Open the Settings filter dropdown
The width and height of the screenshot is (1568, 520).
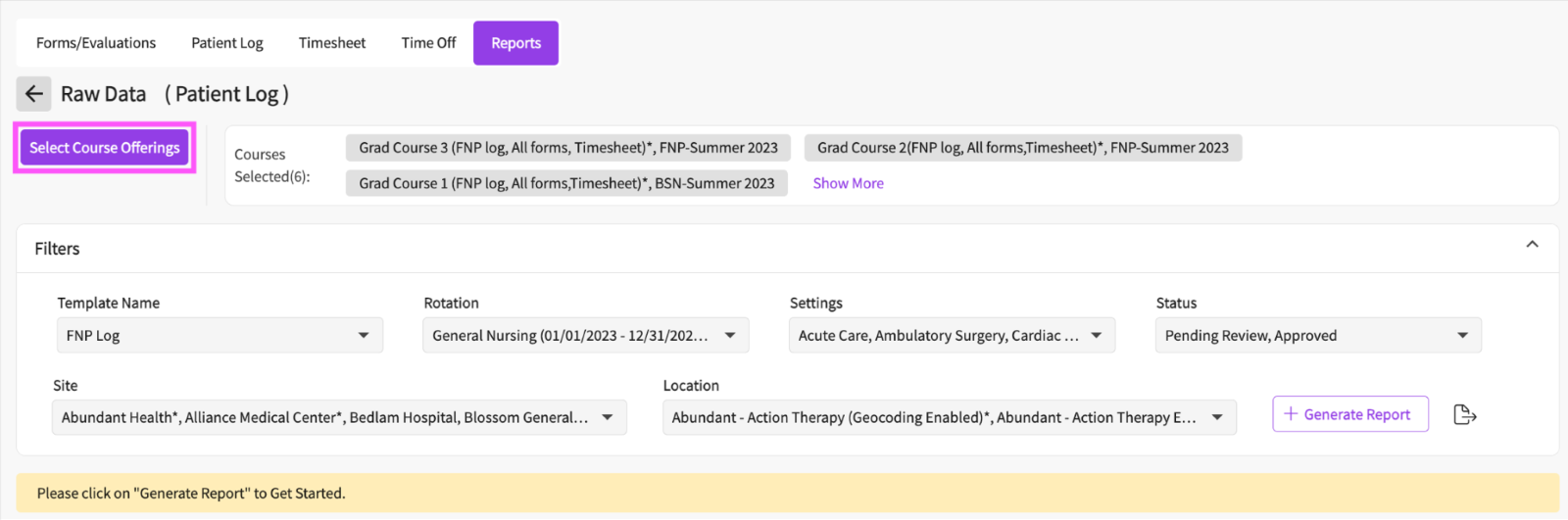pyautogui.click(x=951, y=336)
